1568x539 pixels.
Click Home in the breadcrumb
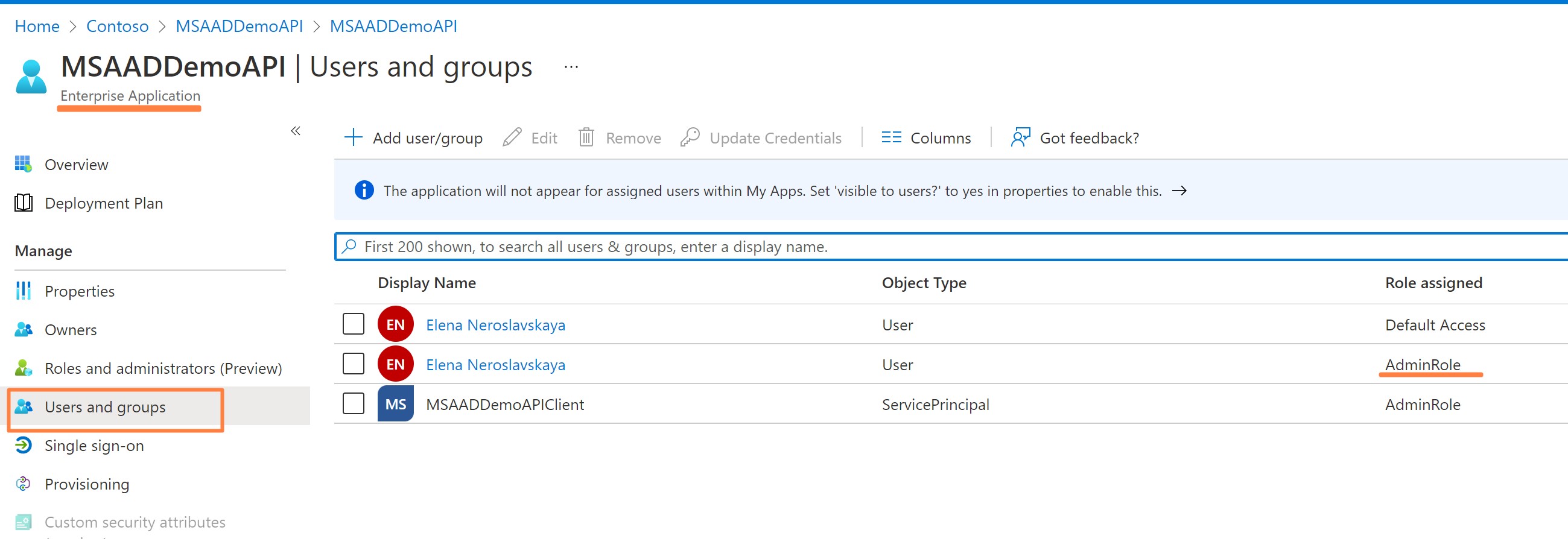[x=37, y=26]
